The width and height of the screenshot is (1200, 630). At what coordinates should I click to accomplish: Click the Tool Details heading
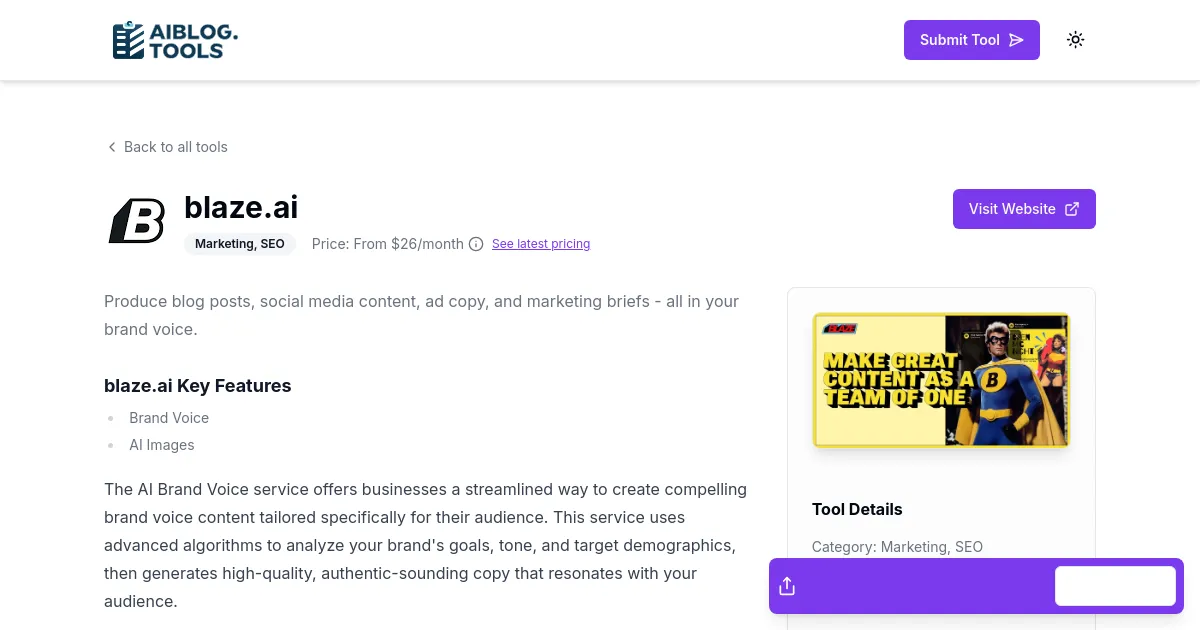click(x=857, y=509)
